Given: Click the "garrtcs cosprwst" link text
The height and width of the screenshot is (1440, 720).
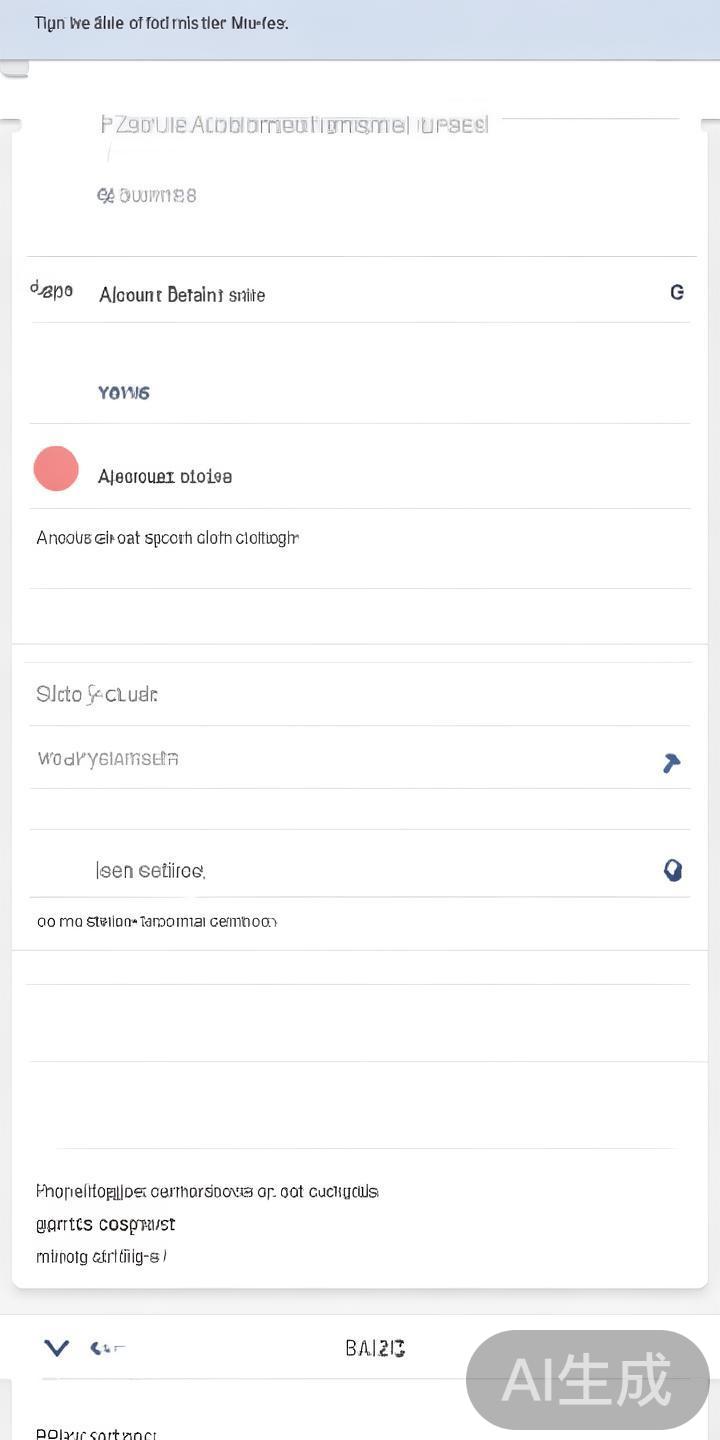Looking at the screenshot, I should [x=105, y=1225].
